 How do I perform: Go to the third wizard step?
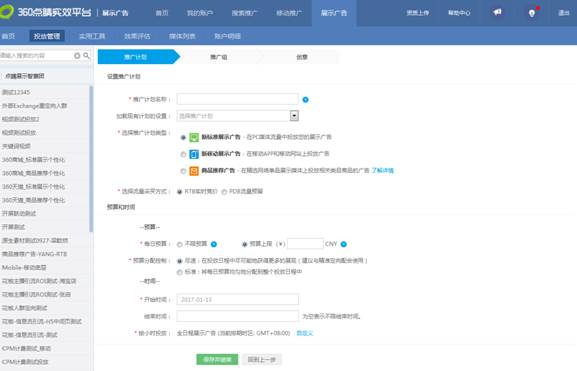[302, 57]
